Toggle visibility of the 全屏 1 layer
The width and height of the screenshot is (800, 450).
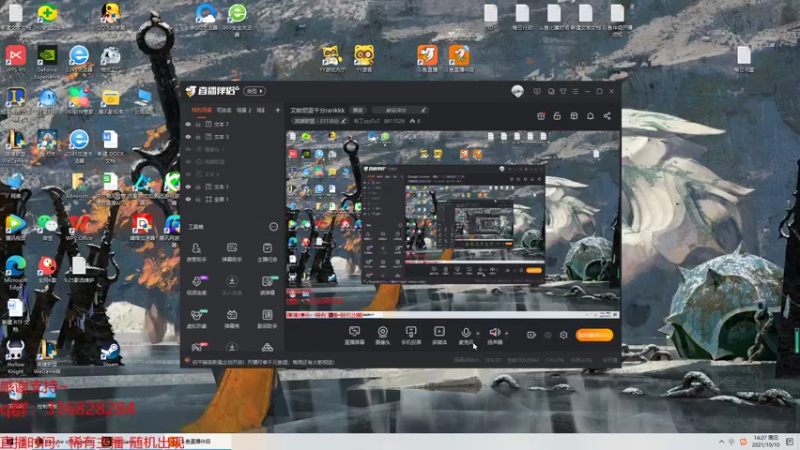click(188, 199)
